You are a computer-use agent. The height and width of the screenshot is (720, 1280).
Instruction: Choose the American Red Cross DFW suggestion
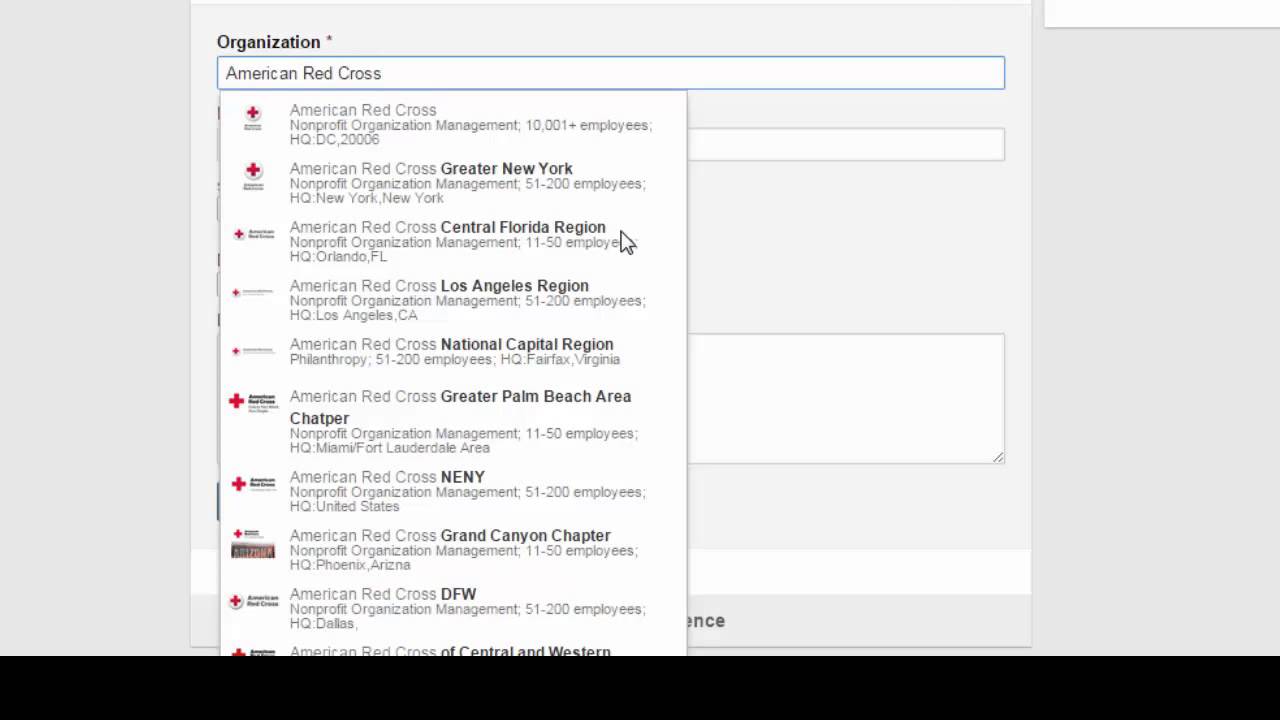[453, 608]
